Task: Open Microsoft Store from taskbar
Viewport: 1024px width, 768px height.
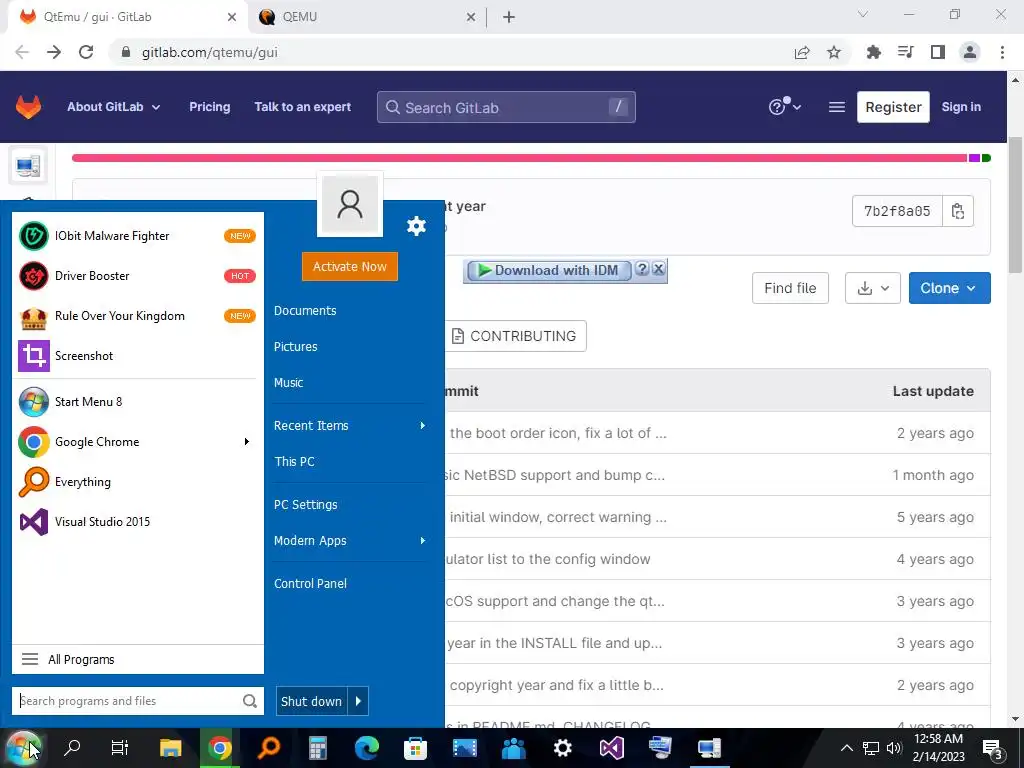Action: click(415, 748)
